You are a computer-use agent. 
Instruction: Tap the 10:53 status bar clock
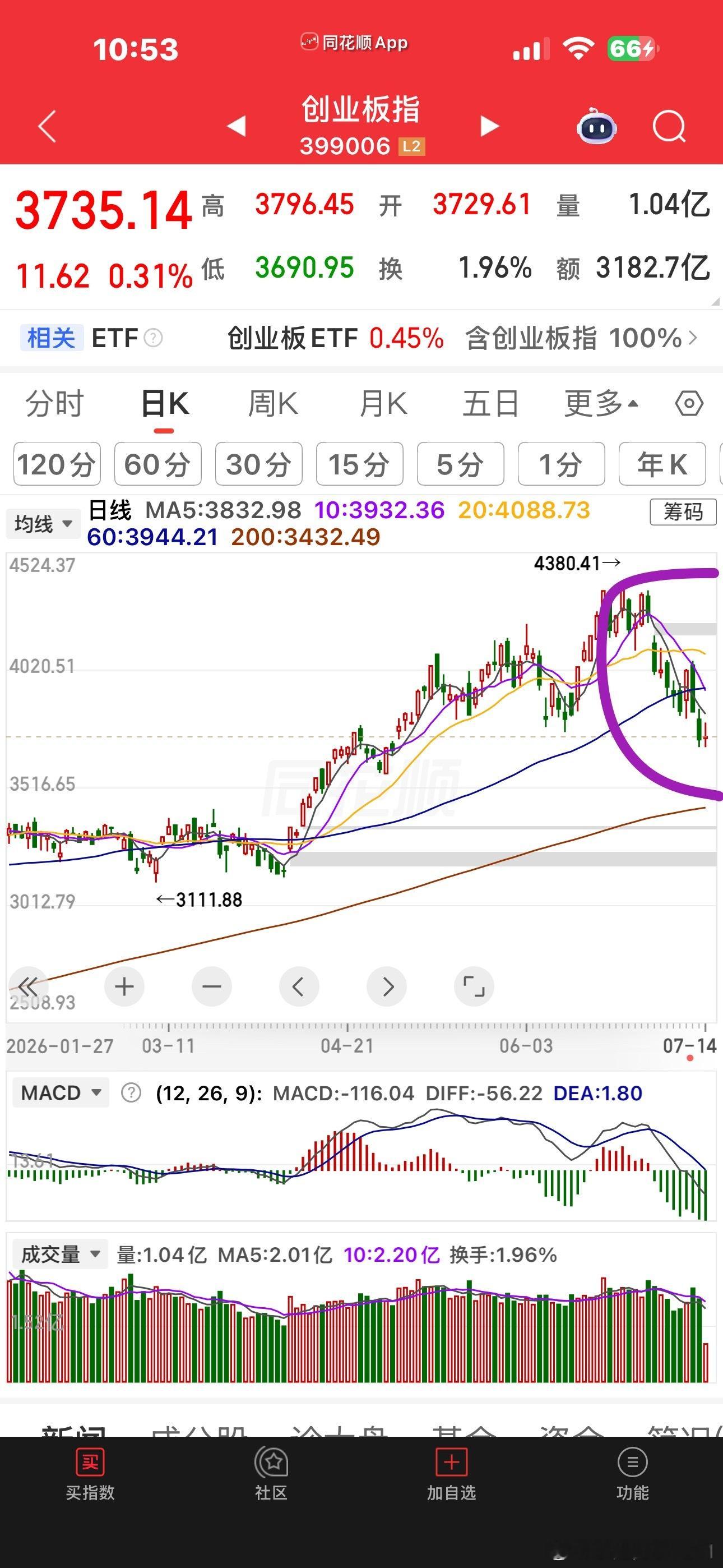click(136, 49)
